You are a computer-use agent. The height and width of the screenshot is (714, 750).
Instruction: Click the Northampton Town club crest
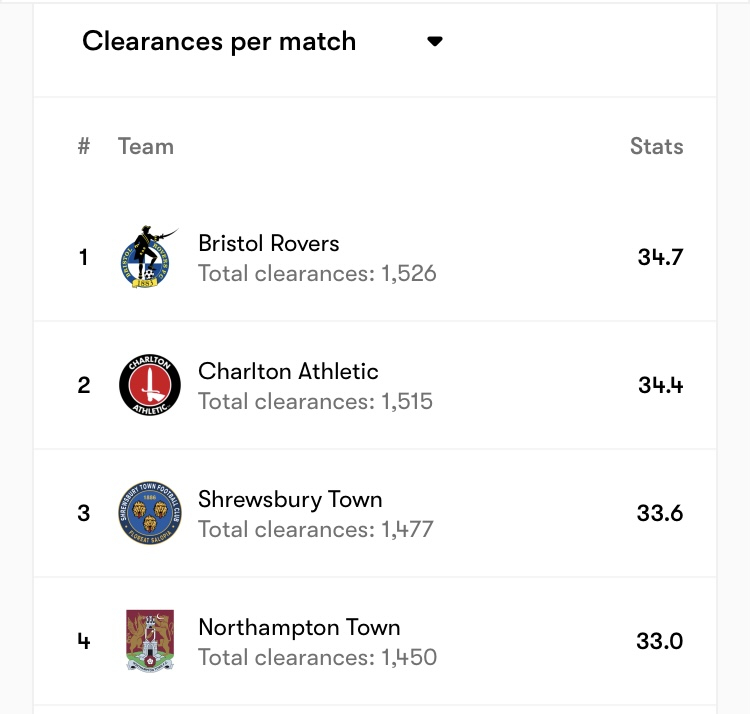(x=149, y=641)
